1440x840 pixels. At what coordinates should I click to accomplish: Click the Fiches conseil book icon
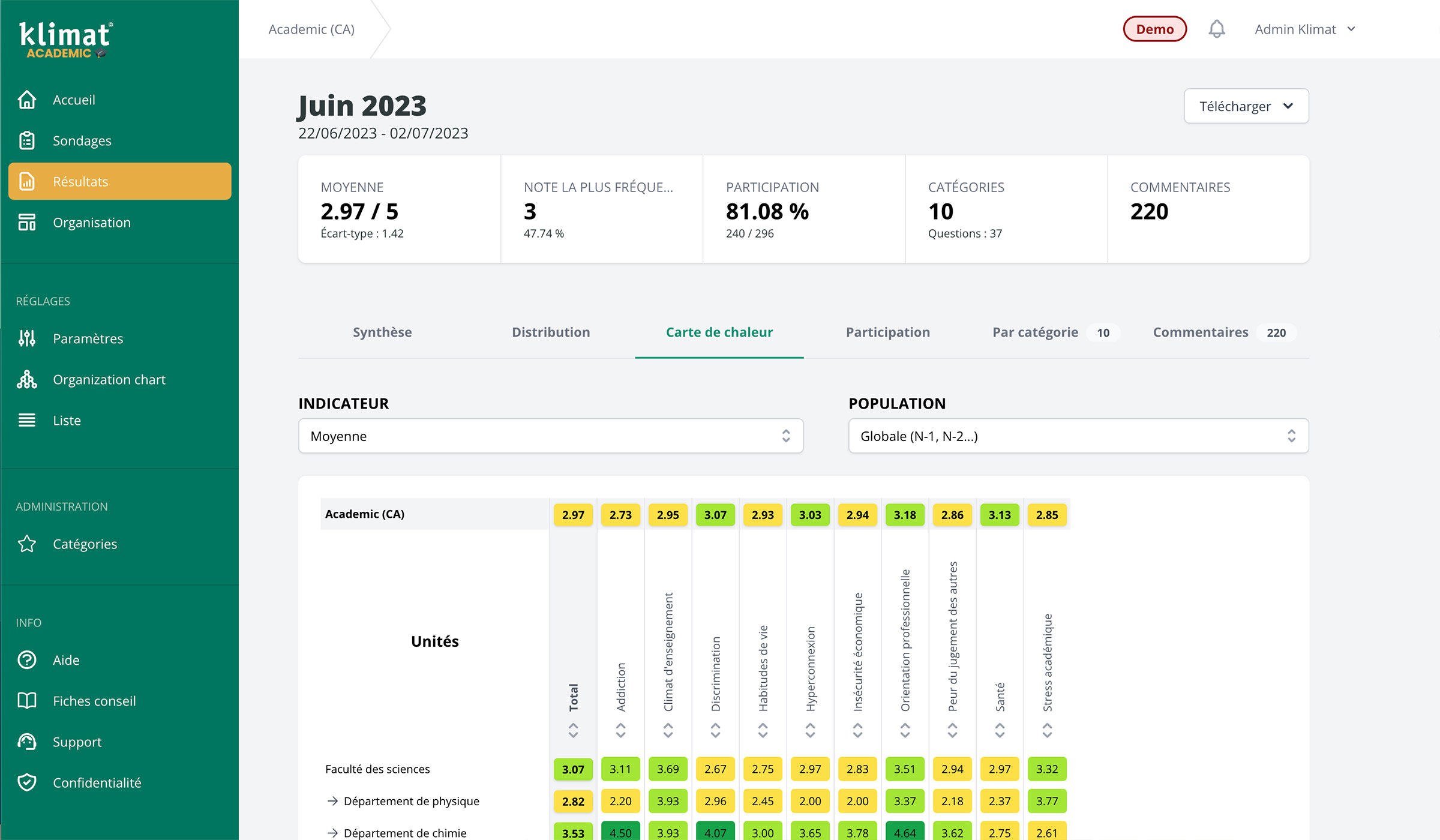(27, 701)
